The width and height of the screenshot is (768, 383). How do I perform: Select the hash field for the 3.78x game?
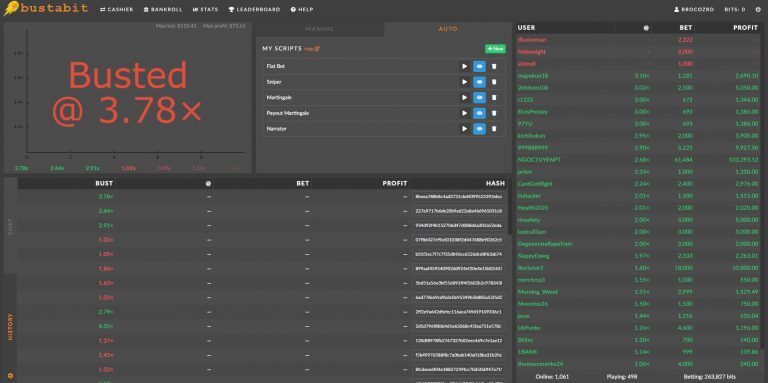pyautogui.click(x=458, y=196)
